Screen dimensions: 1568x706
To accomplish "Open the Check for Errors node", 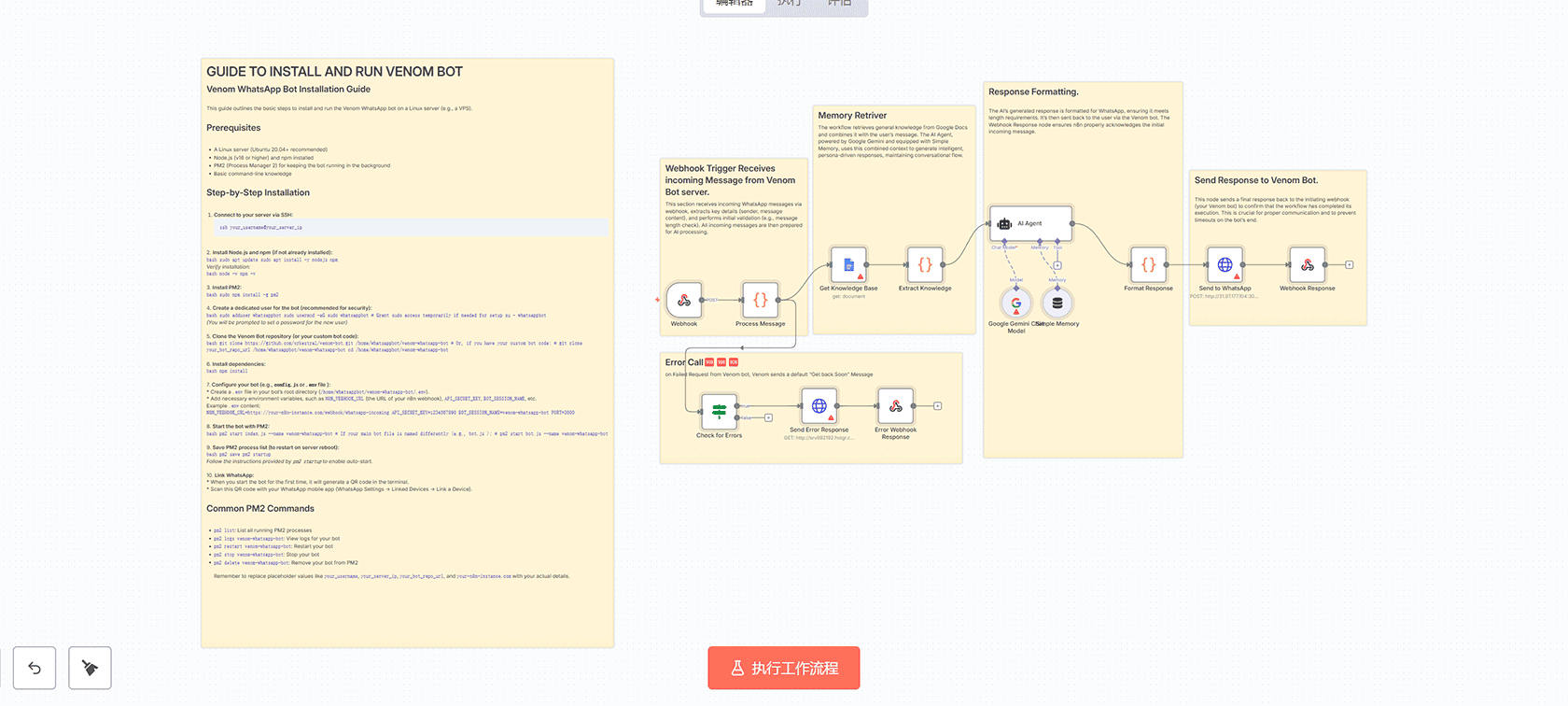I will click(x=719, y=411).
